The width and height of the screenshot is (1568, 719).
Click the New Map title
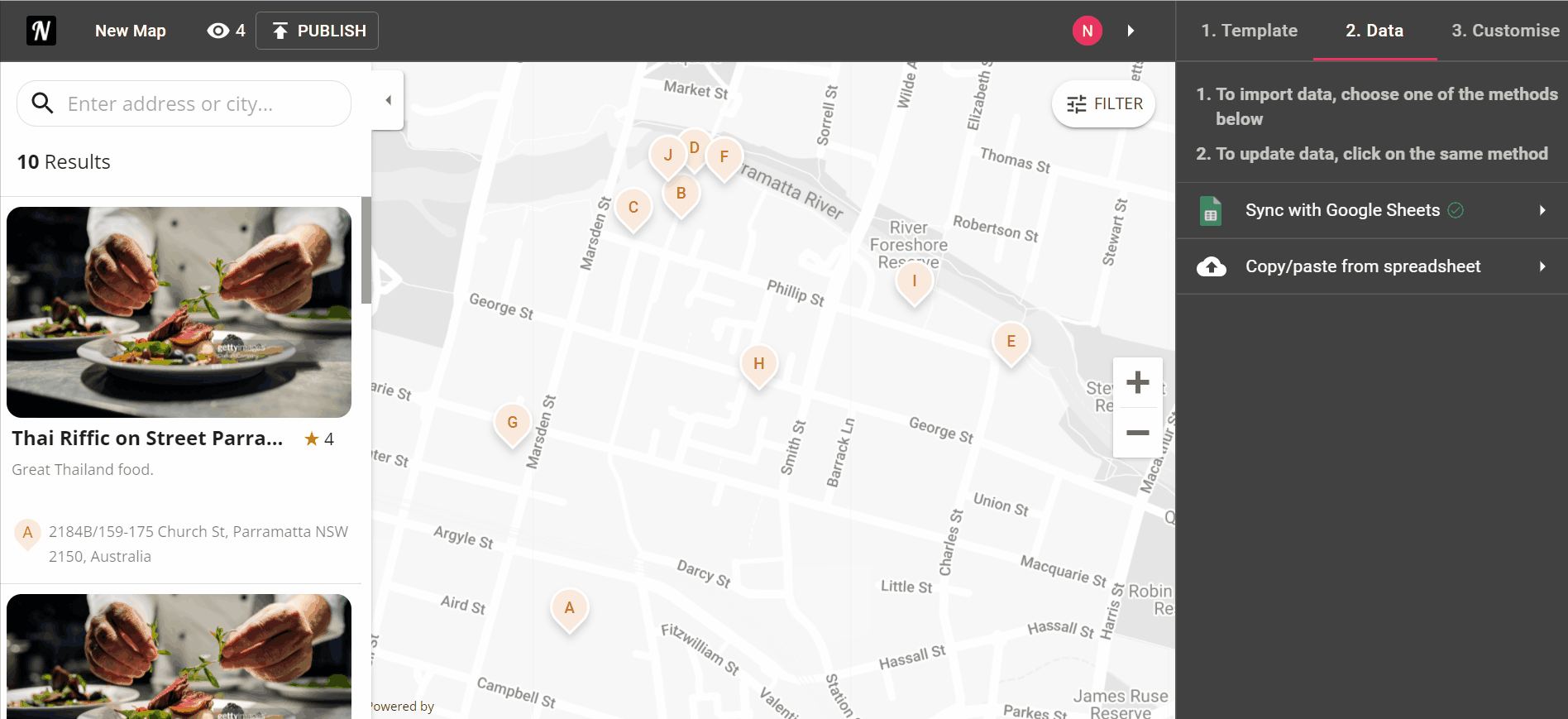click(x=131, y=31)
